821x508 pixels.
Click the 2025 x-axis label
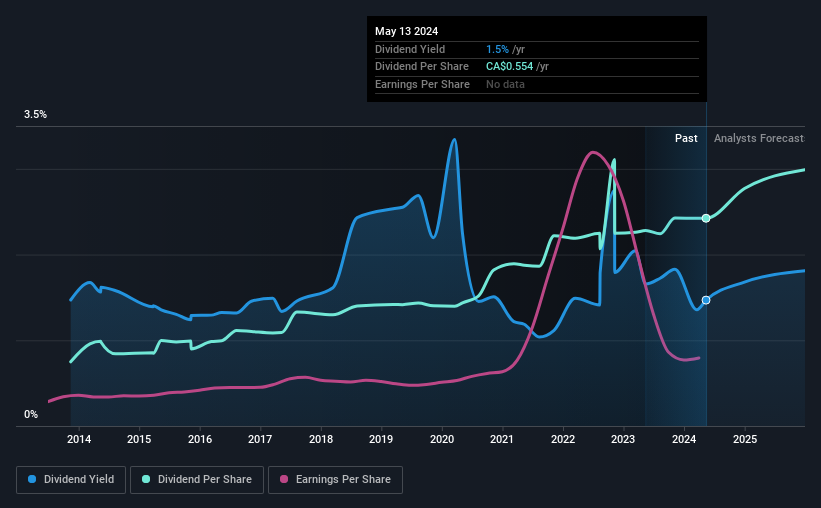click(x=745, y=439)
